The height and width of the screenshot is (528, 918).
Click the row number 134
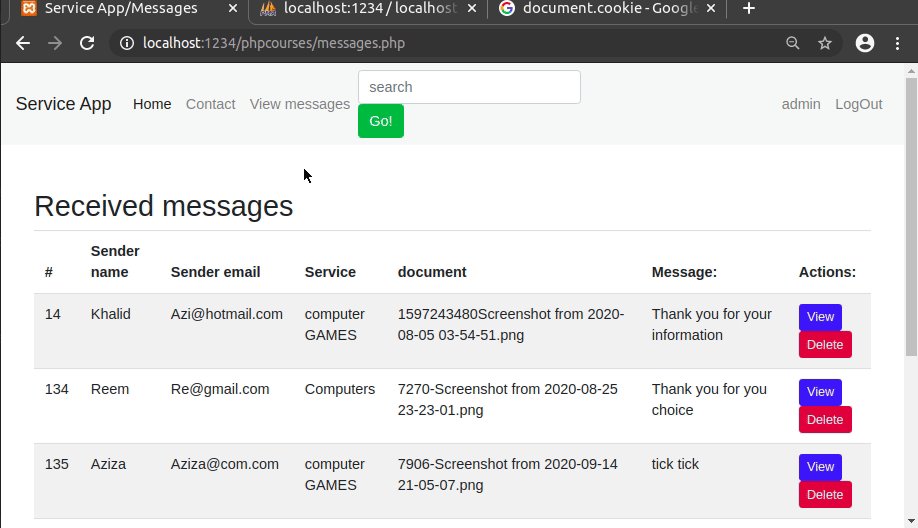pos(57,389)
